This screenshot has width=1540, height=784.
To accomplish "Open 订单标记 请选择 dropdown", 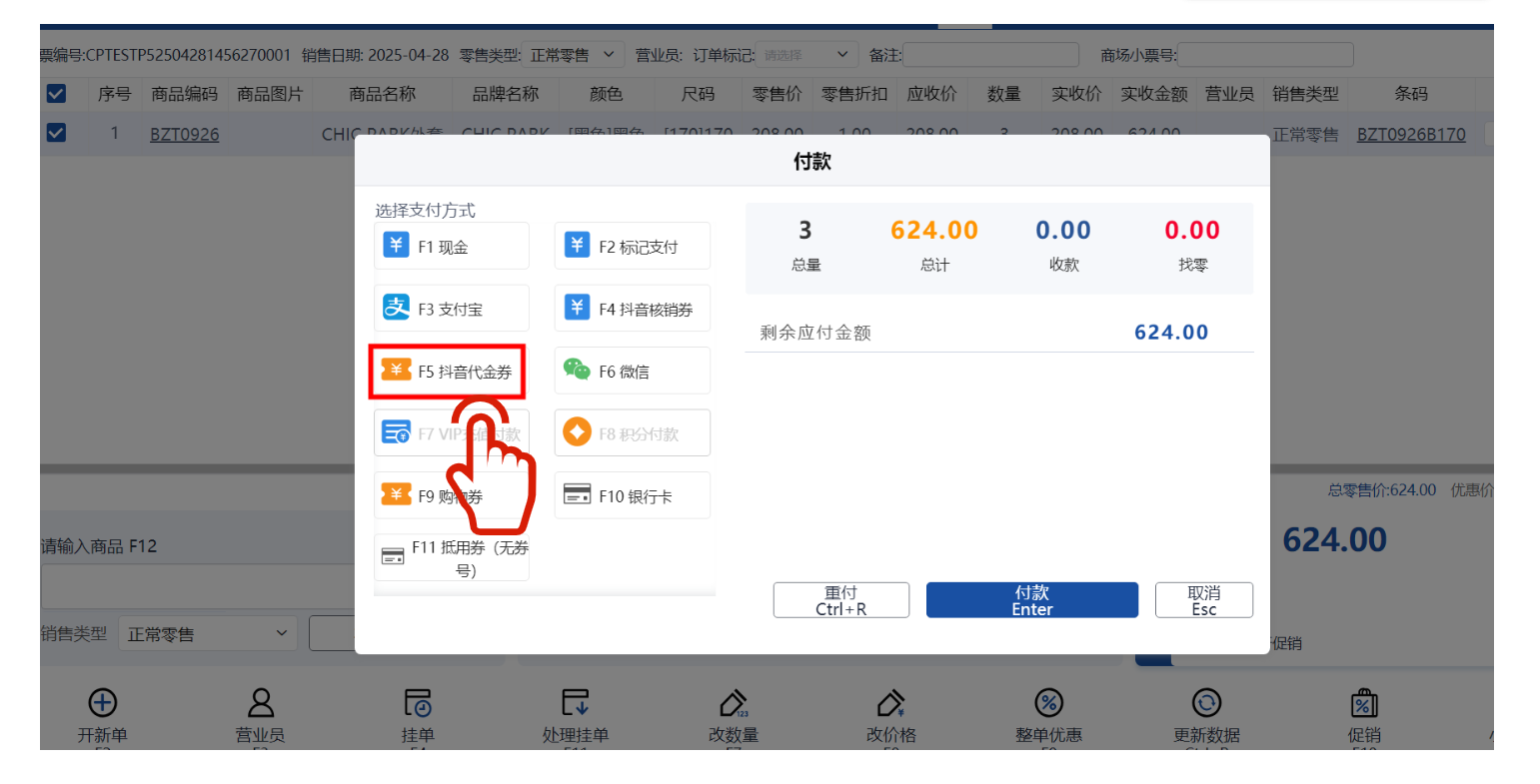I will pyautogui.click(x=806, y=55).
